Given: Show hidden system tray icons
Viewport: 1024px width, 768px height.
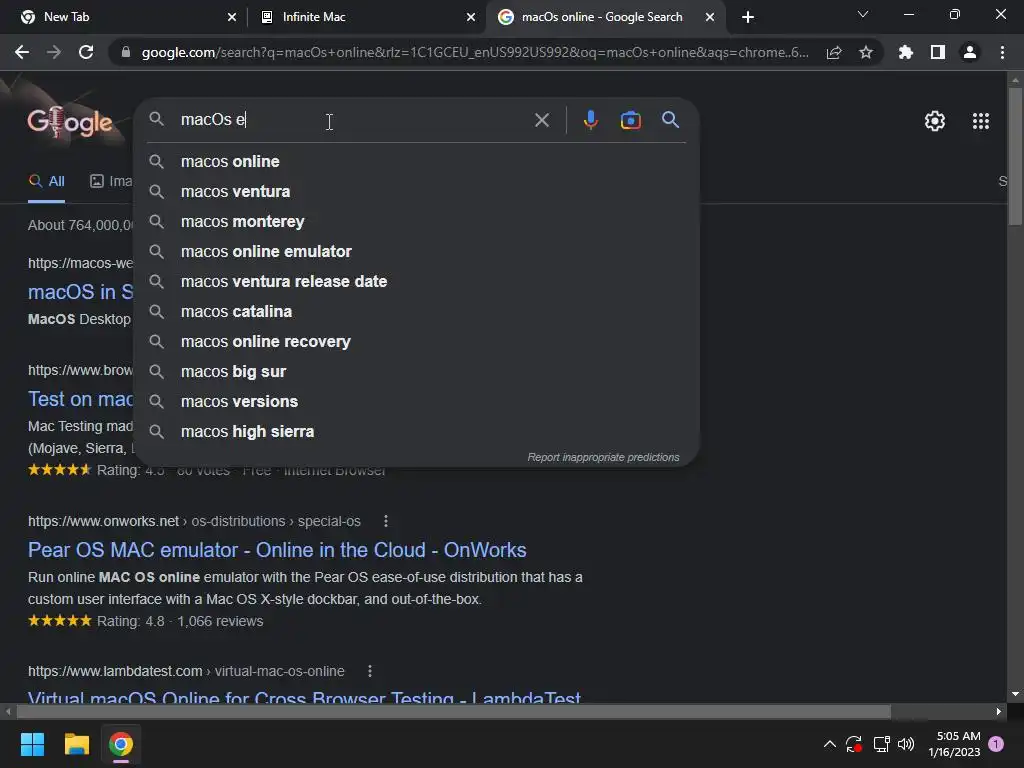Looking at the screenshot, I should coord(829,744).
